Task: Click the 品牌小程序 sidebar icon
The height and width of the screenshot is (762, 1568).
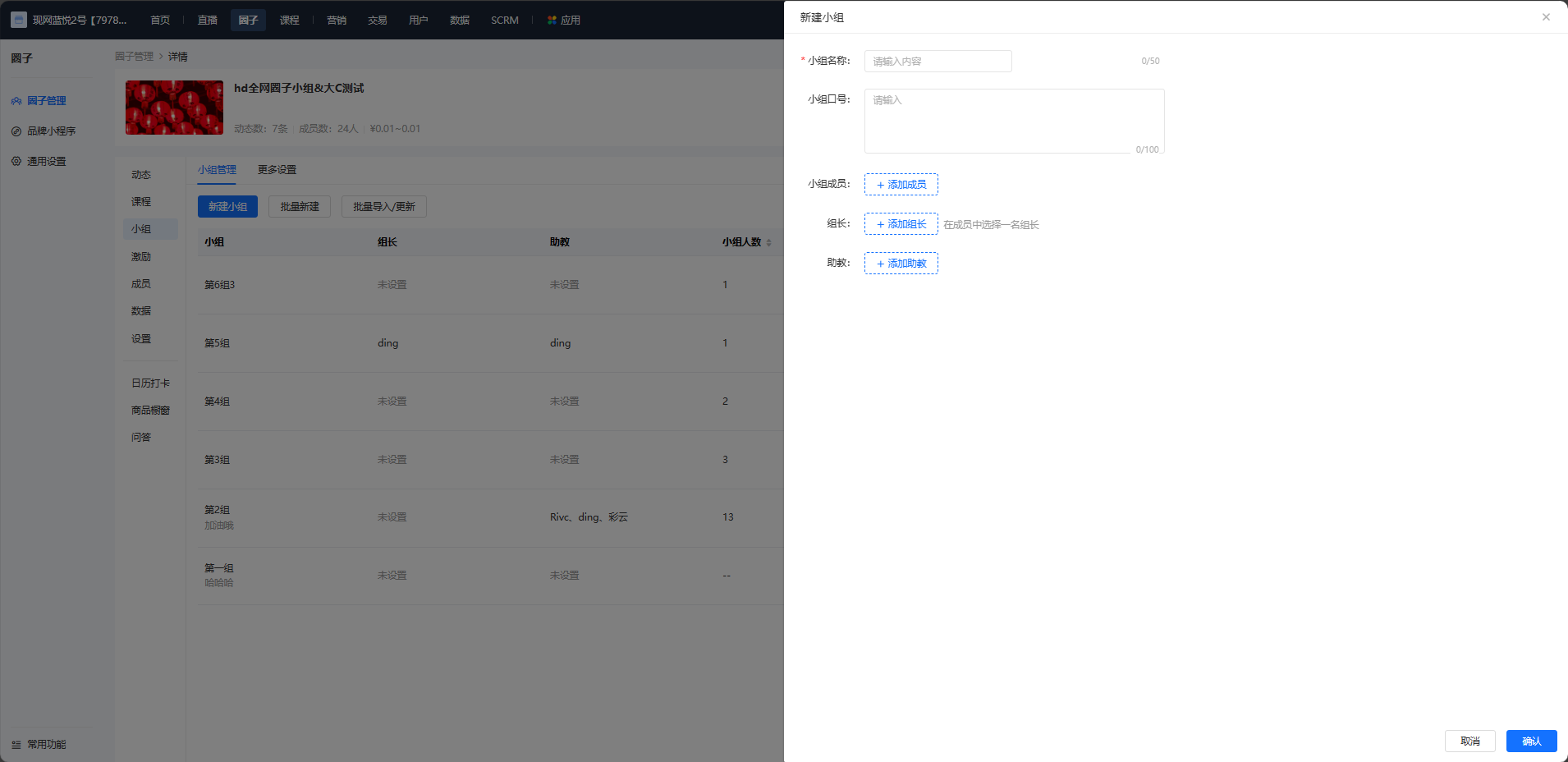Action: [x=16, y=131]
